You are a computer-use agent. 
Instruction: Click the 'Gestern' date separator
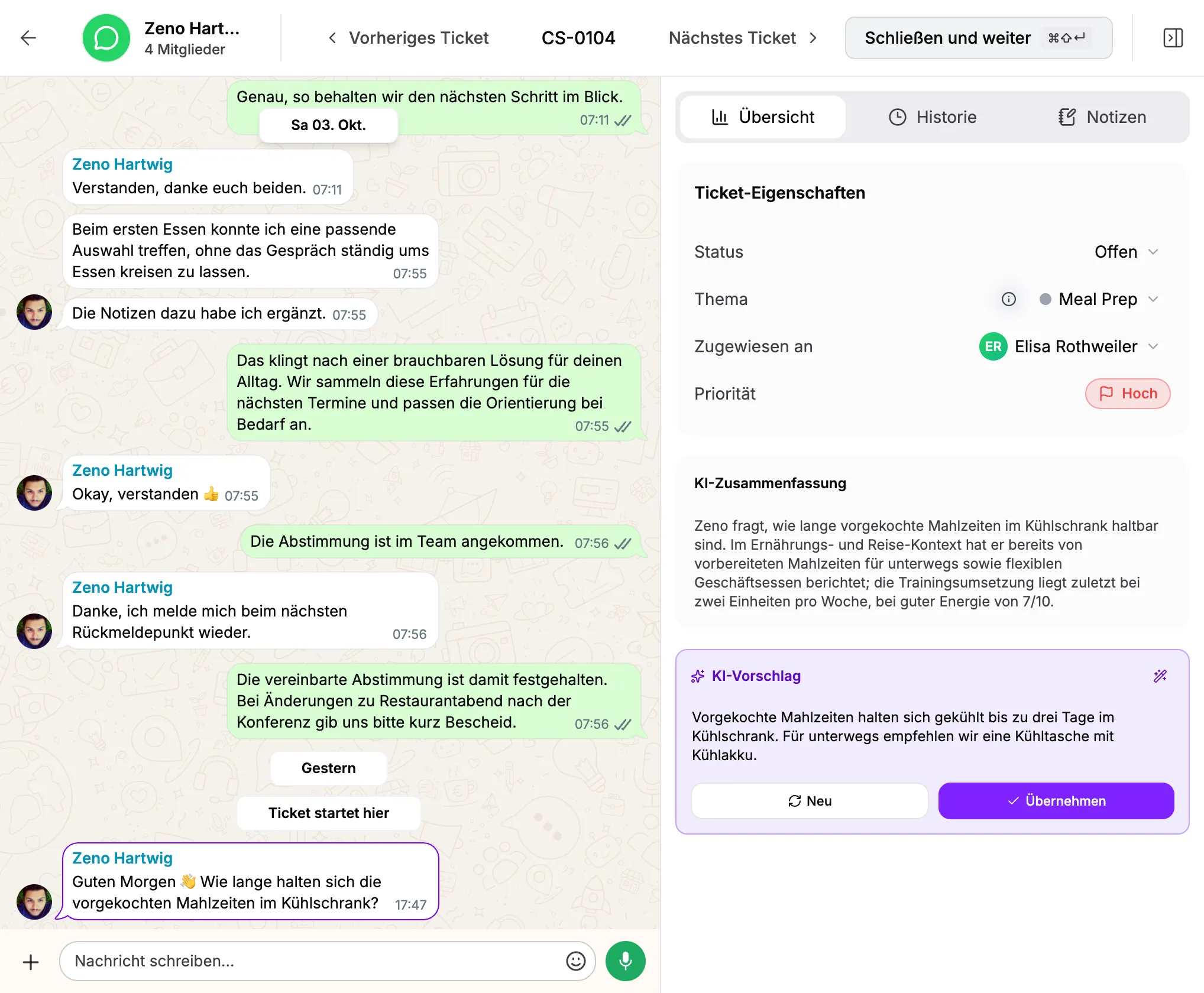329,768
